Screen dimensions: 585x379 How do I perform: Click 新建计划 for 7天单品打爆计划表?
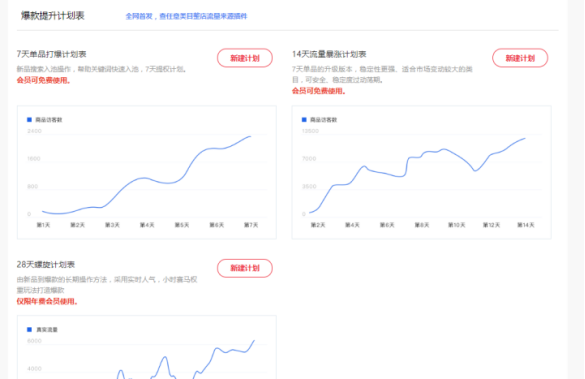[245, 58]
